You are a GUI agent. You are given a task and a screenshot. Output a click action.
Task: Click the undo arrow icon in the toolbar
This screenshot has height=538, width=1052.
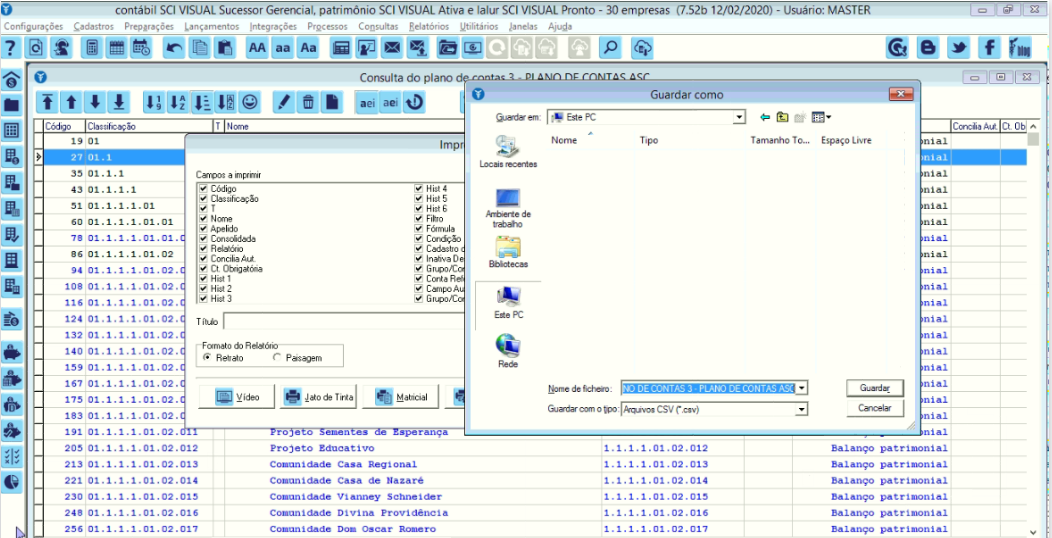(x=174, y=47)
